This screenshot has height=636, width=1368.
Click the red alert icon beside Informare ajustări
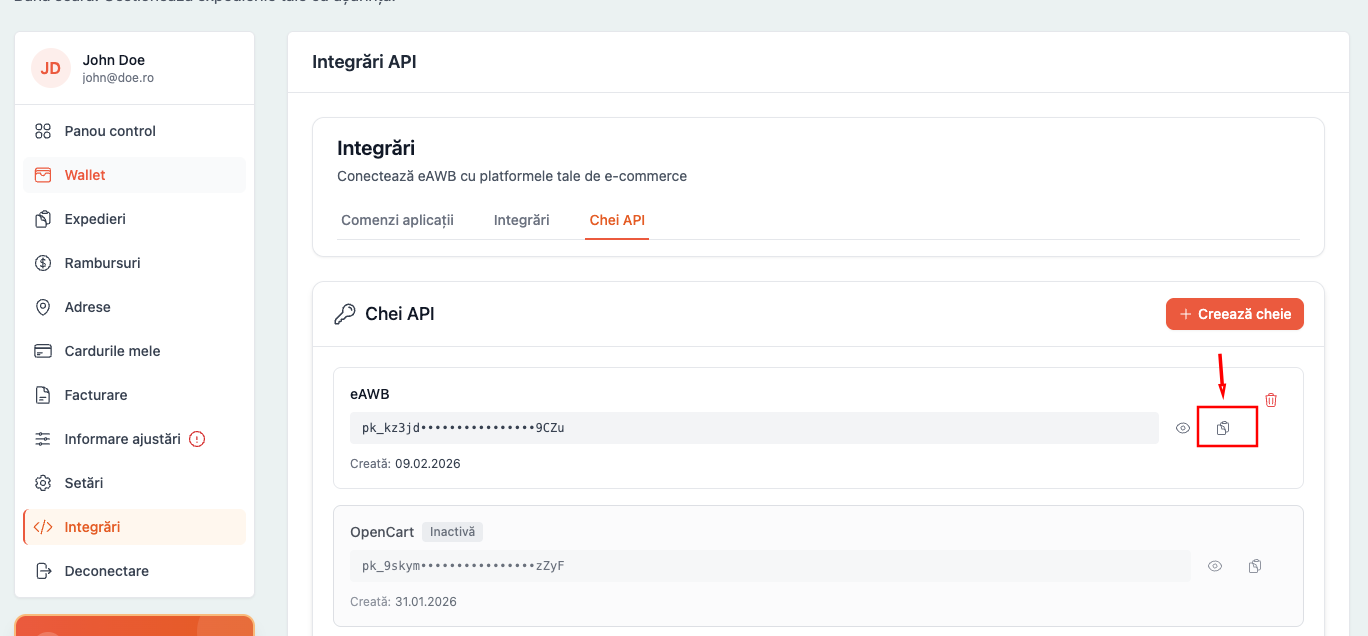(x=197, y=439)
